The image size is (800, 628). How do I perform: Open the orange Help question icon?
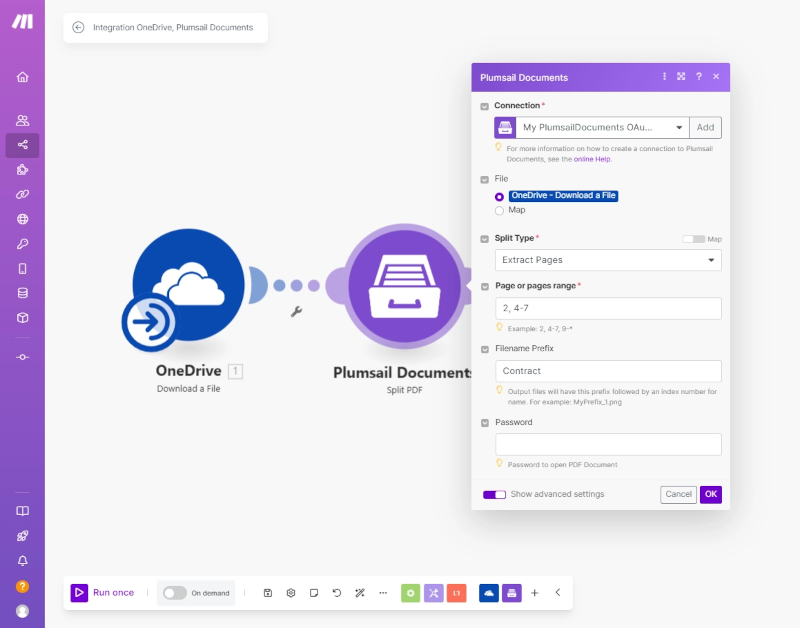click(x=22, y=587)
